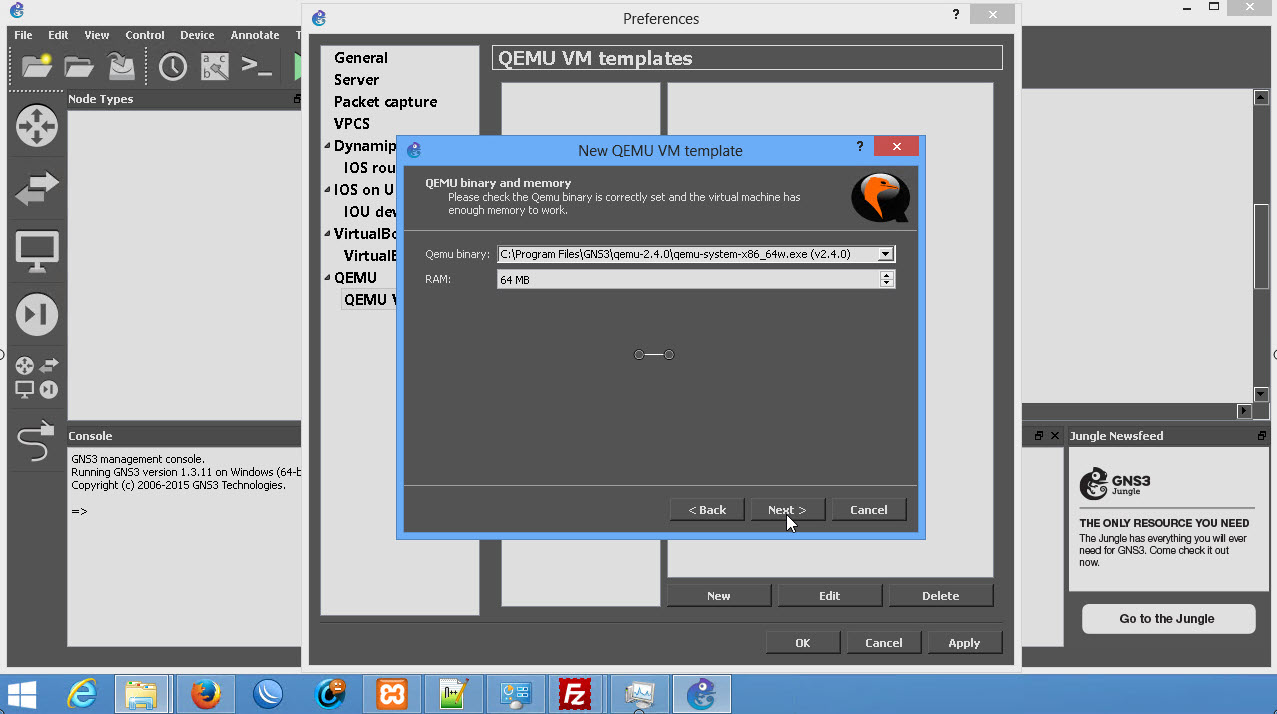Image resolution: width=1277 pixels, height=714 pixels.
Task: Select Server in the preferences tree
Action: pos(357,80)
